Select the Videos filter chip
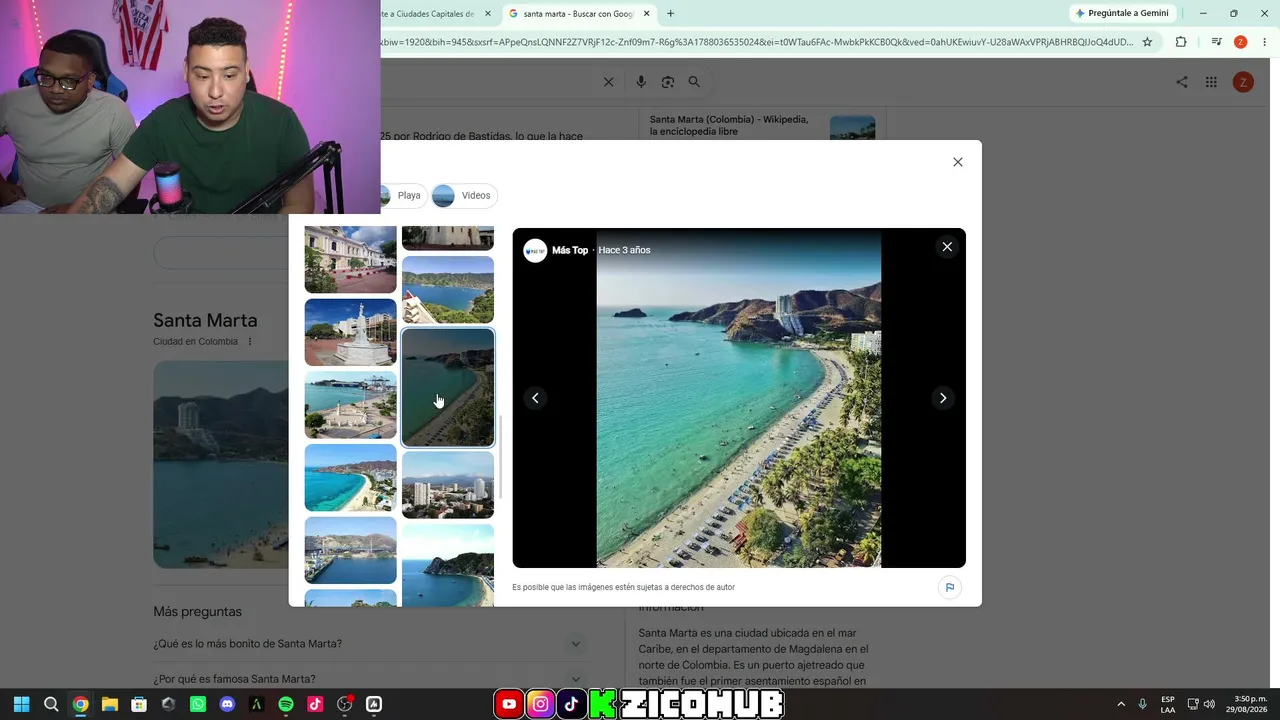 pos(465,195)
